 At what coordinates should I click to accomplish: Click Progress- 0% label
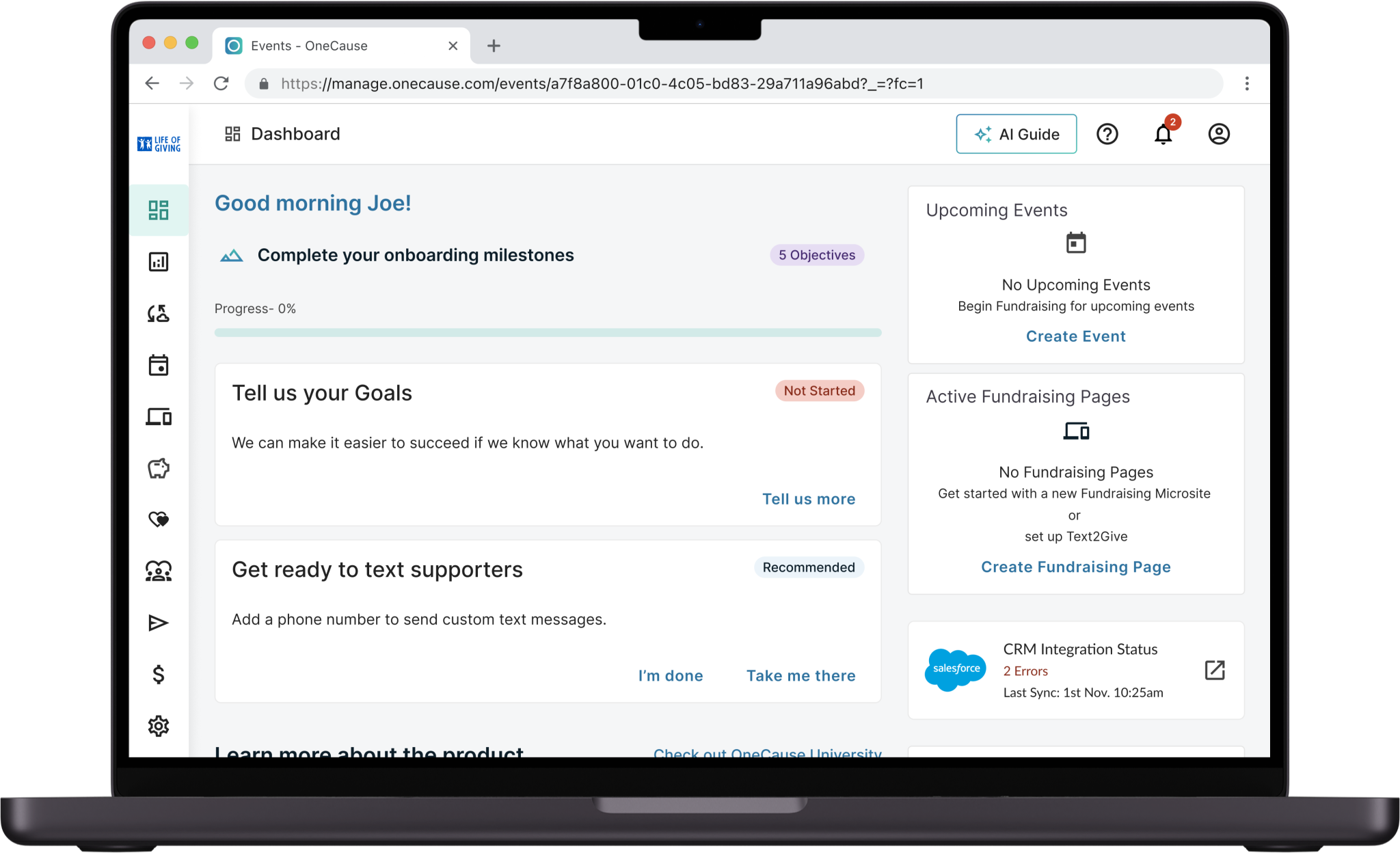(x=255, y=308)
